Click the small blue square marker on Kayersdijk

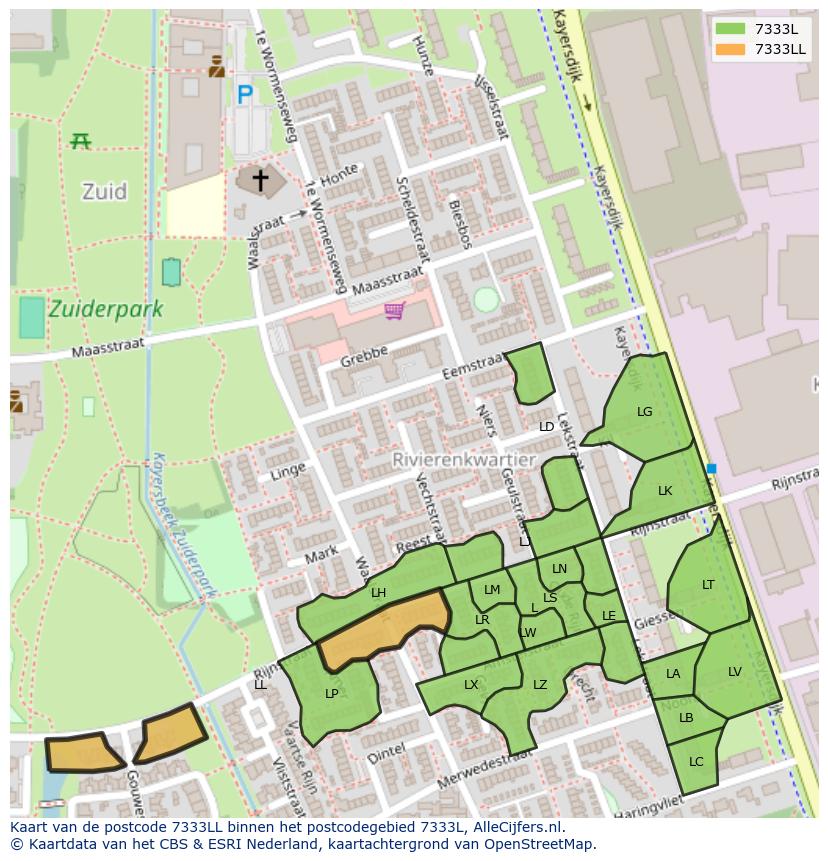711,468
